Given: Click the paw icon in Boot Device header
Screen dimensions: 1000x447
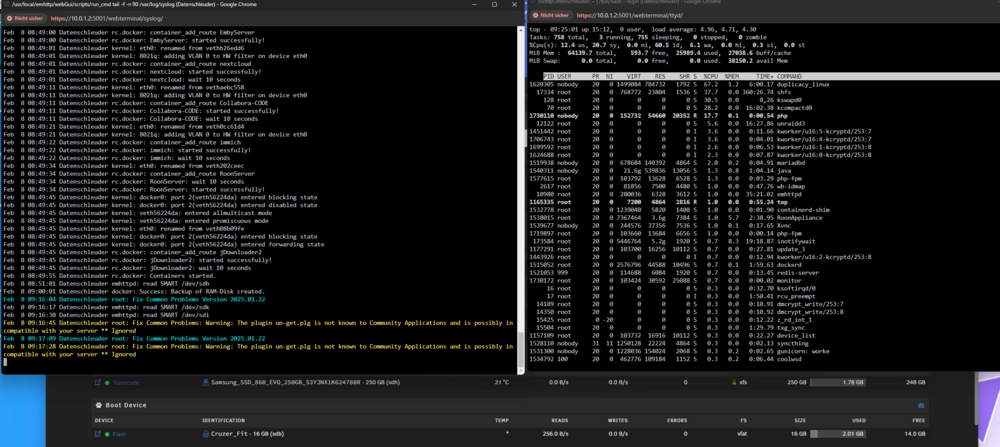Looking at the screenshot, I should [x=99, y=405].
